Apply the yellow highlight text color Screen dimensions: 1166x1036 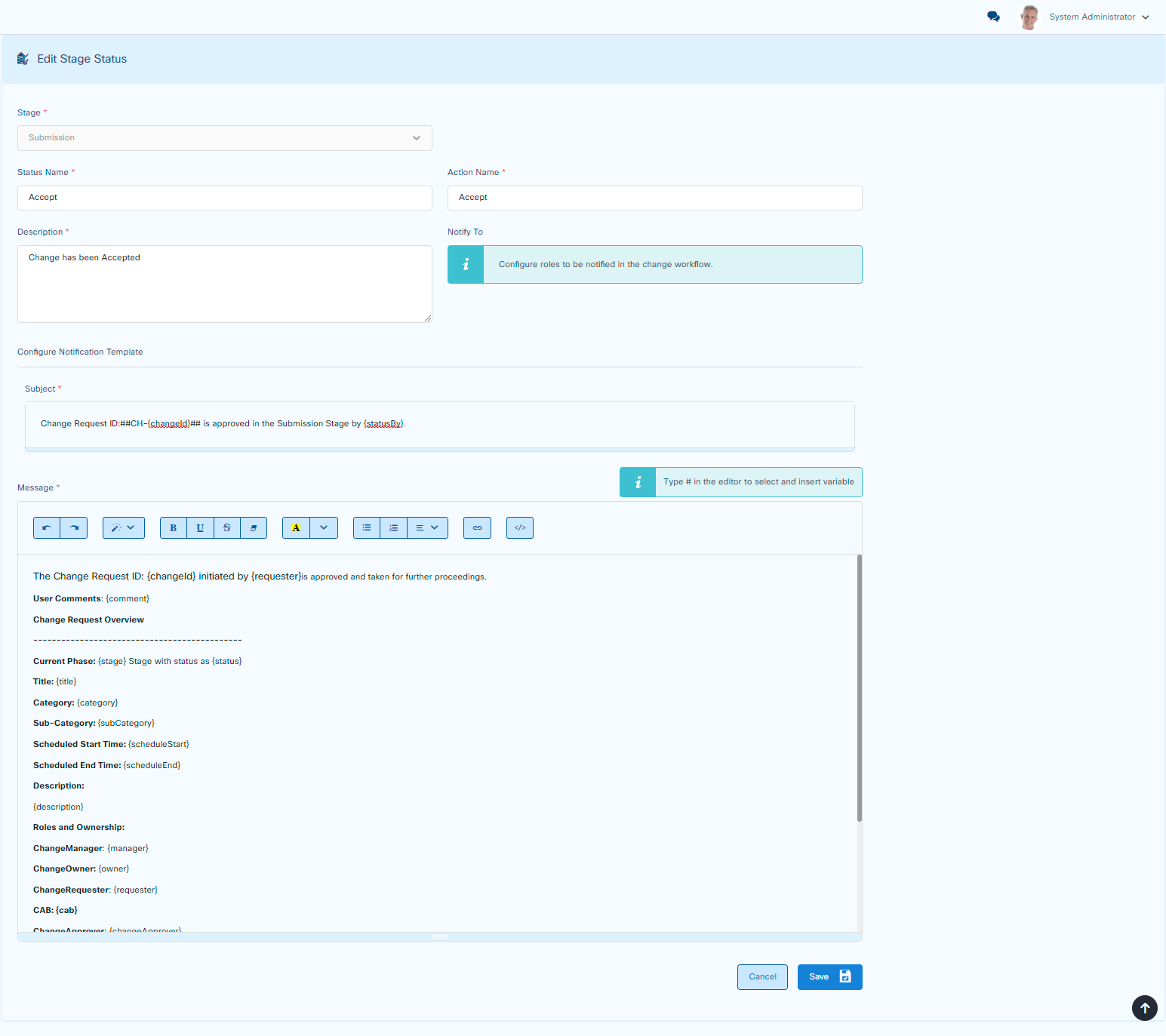pyautogui.click(x=296, y=527)
